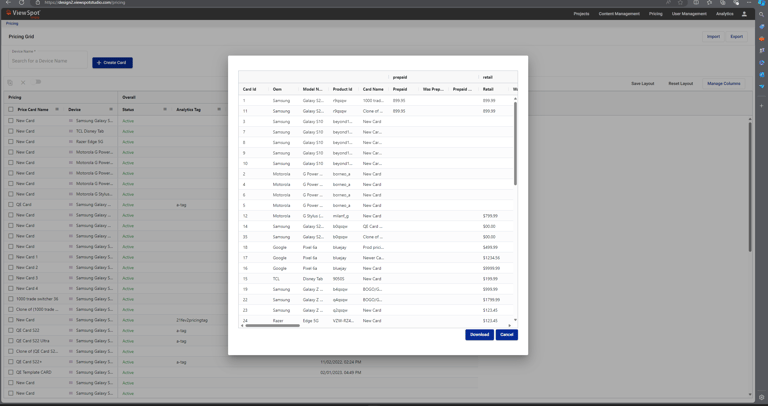
Task: Click the sidebar add plus icon
Action: coord(762,106)
